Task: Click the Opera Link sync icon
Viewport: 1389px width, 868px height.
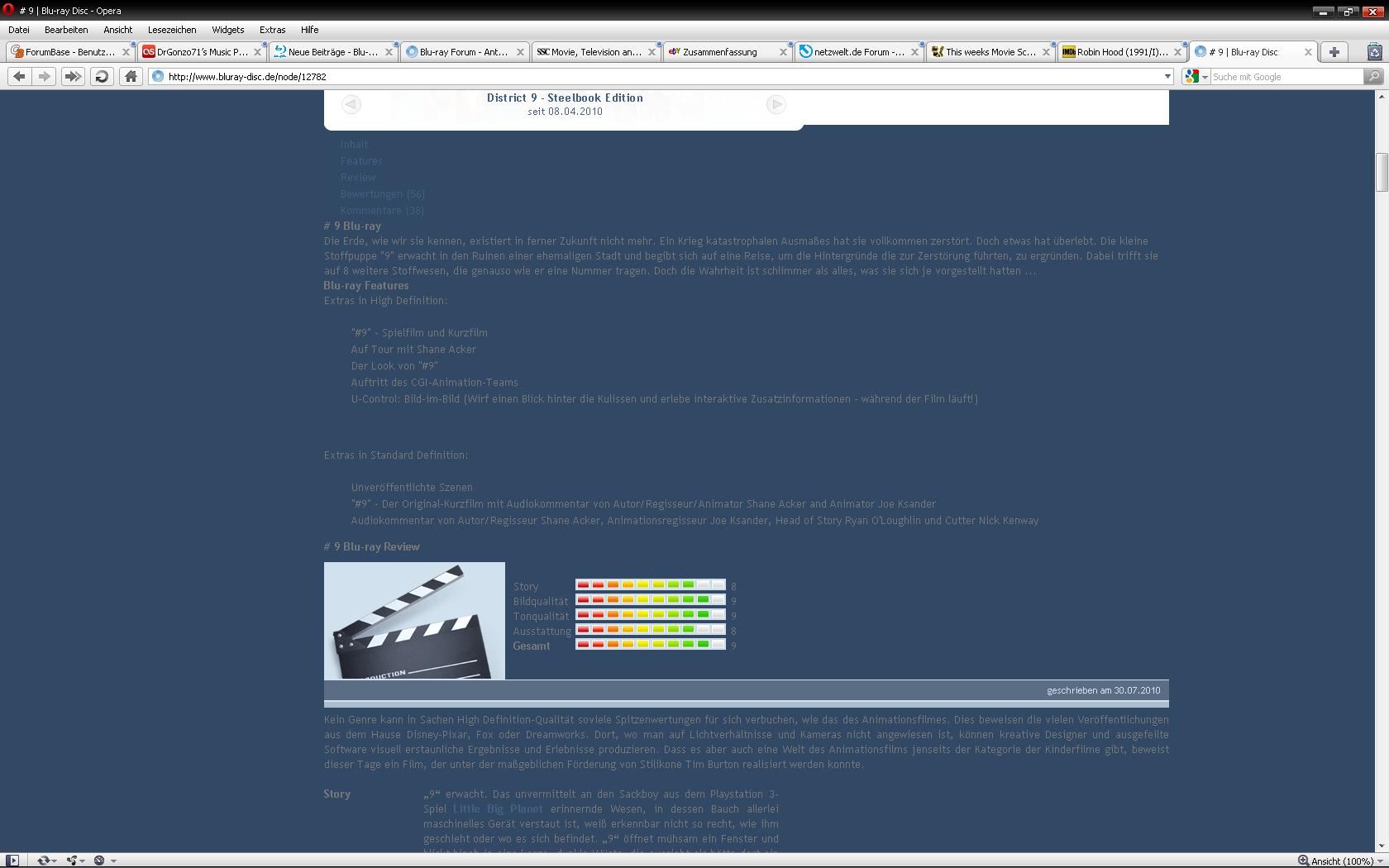Action: coord(43,861)
